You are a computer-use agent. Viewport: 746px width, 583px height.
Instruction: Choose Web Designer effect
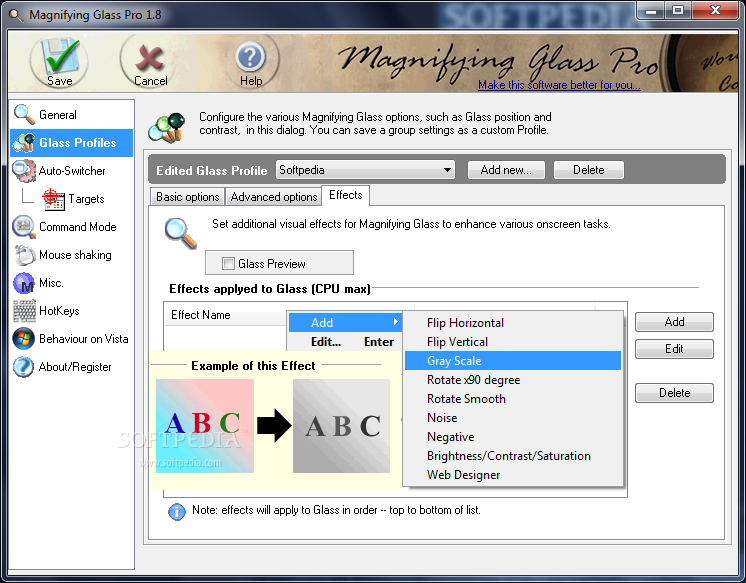513,475
